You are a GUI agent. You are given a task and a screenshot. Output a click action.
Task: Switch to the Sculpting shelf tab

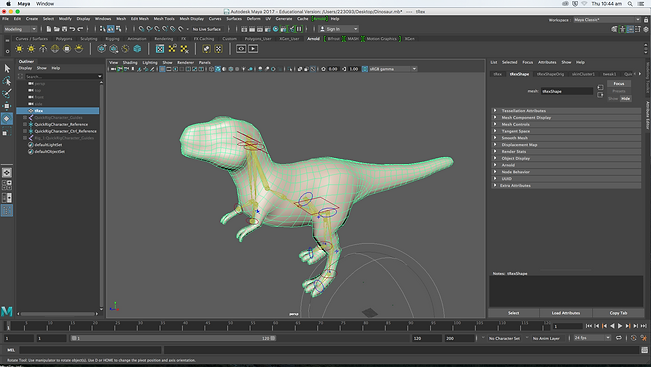click(88, 39)
